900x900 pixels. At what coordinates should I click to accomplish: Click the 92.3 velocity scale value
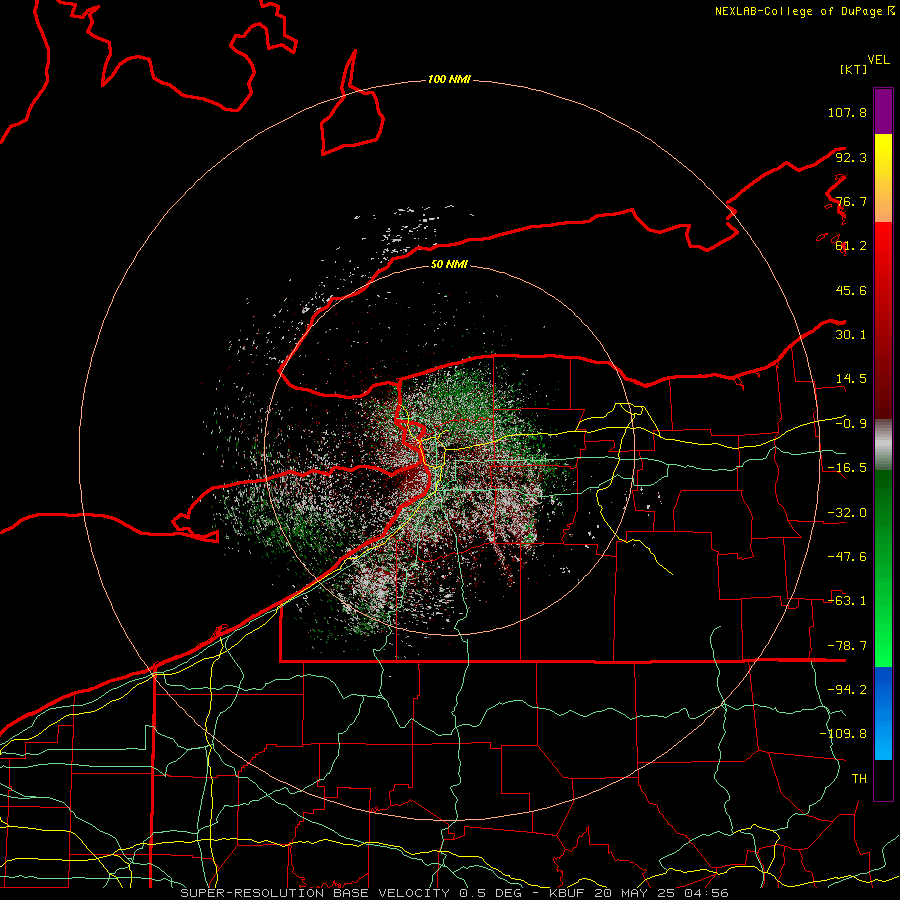(x=851, y=157)
